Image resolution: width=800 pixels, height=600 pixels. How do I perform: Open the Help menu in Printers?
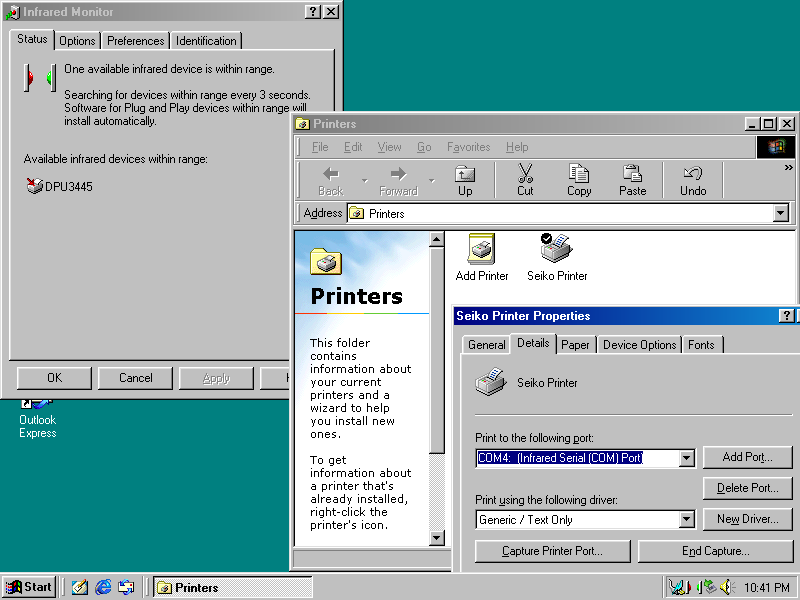pos(517,147)
